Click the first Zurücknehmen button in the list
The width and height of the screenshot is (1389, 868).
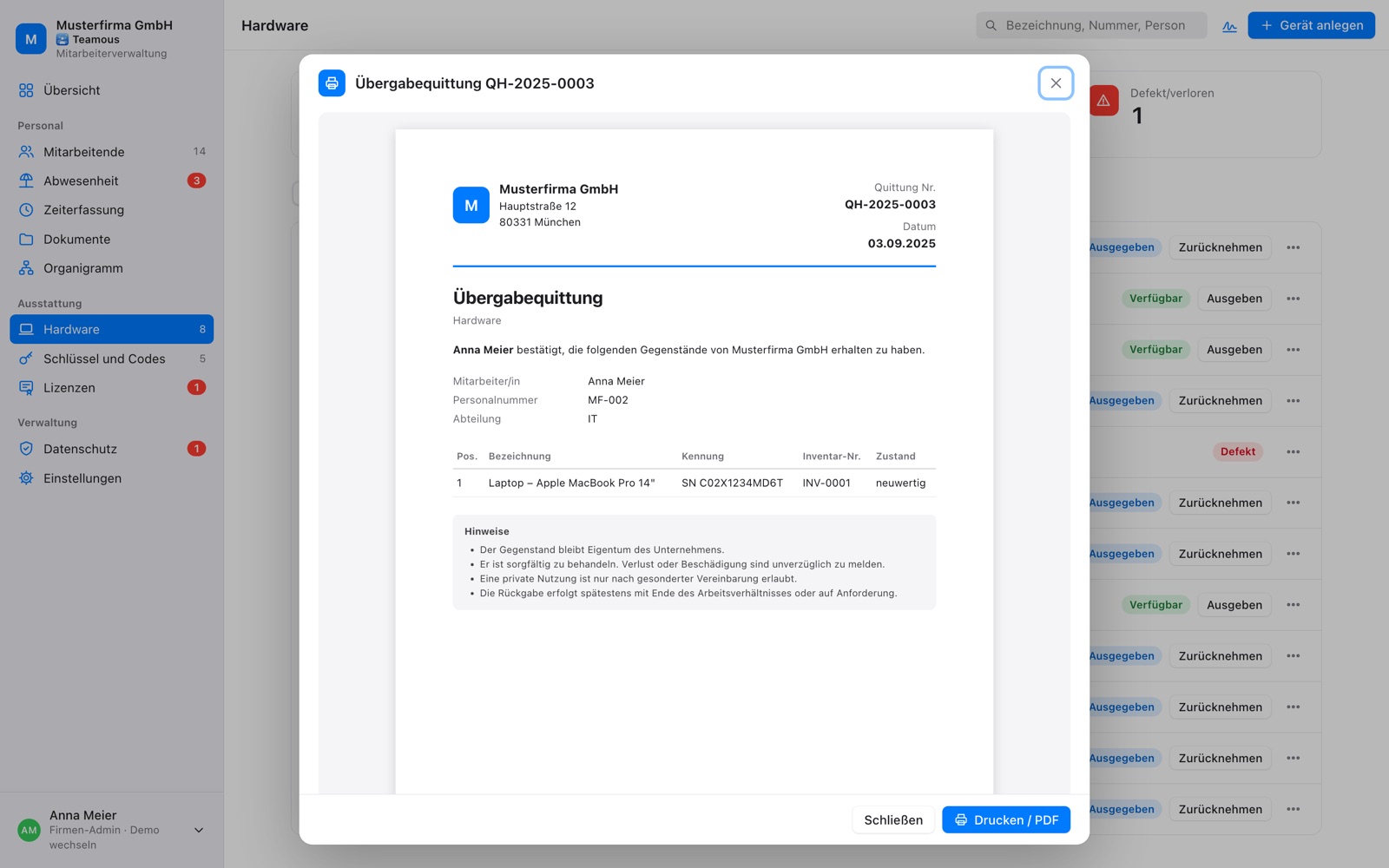click(x=1220, y=247)
